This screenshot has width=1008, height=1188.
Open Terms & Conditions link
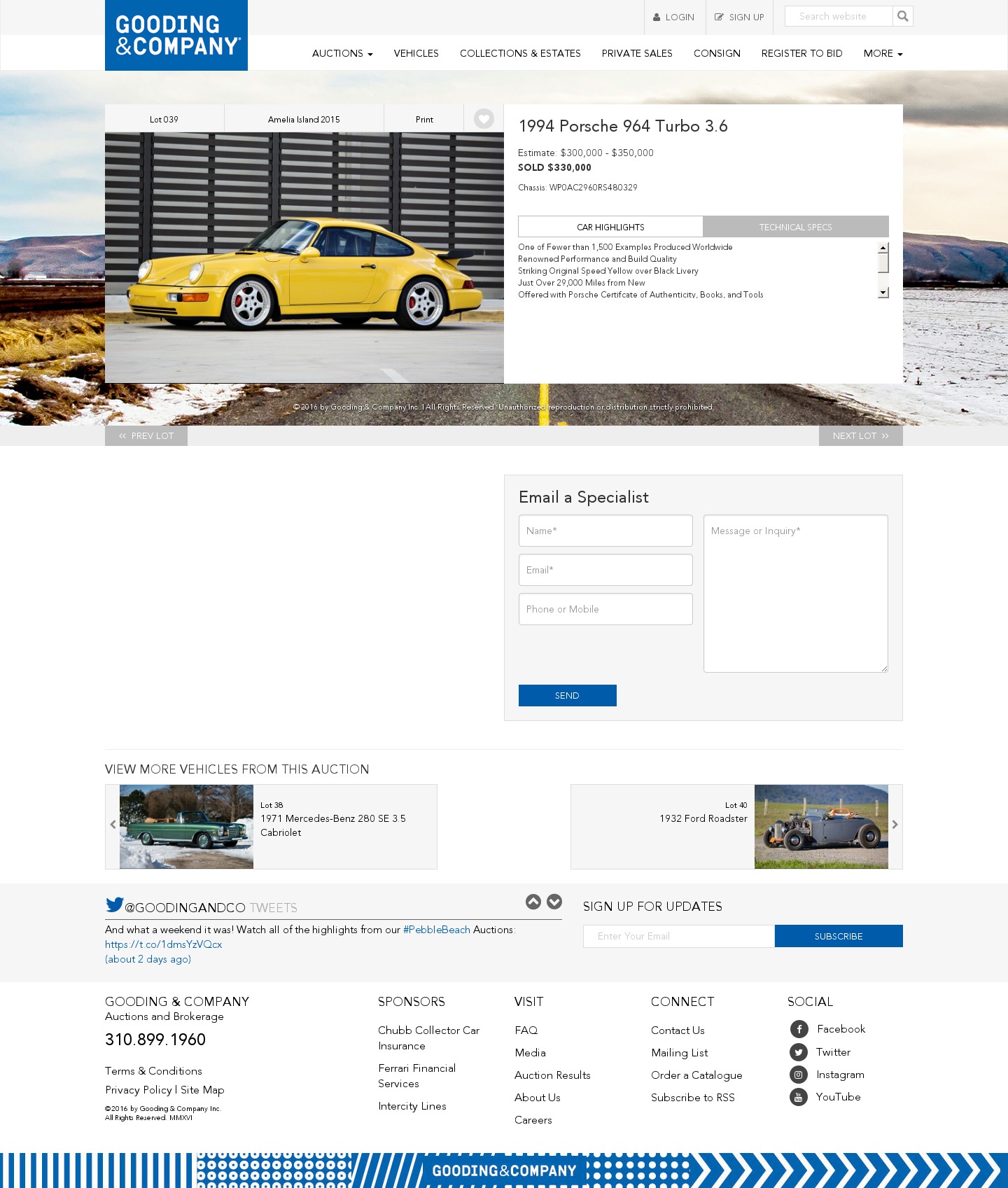[x=153, y=1071]
